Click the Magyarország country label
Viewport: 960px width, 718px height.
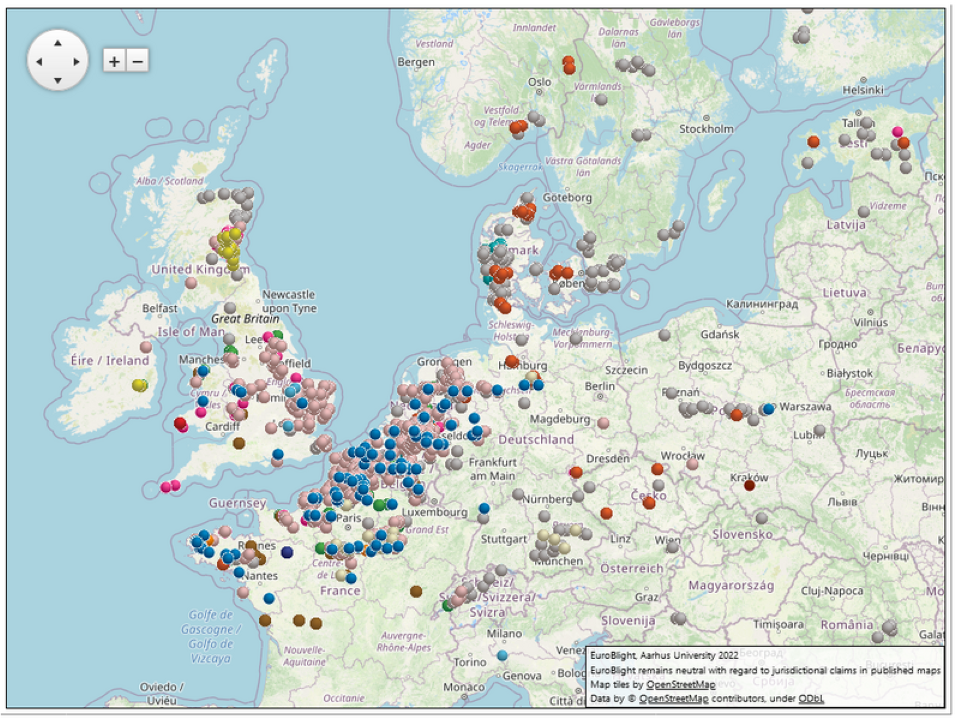(731, 586)
